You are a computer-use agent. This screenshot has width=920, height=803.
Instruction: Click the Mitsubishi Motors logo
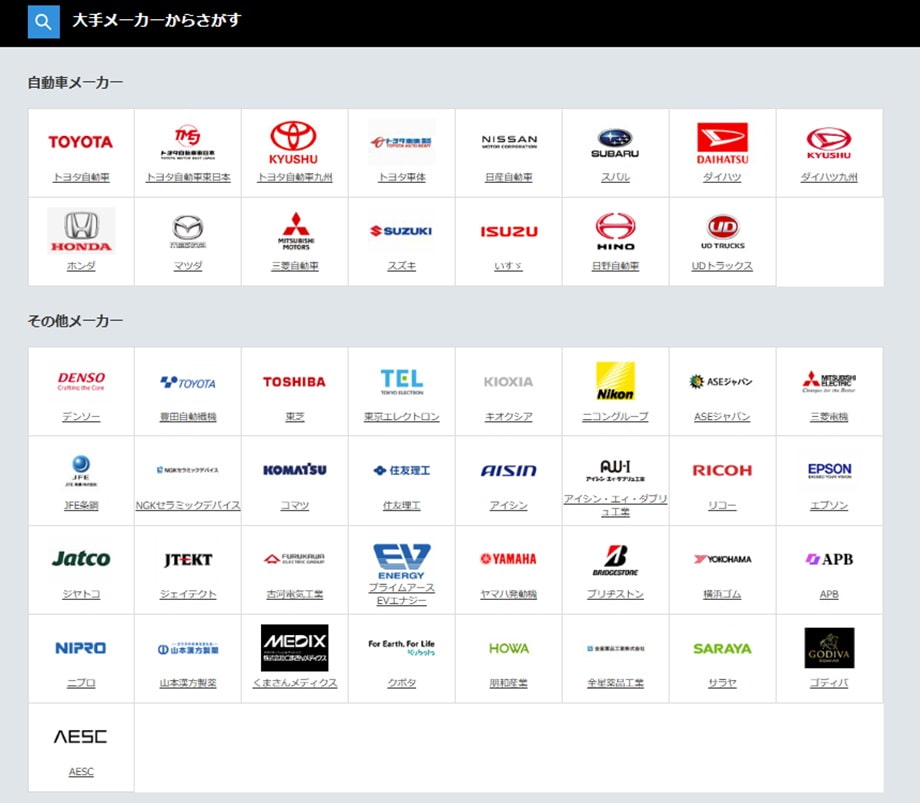296,231
